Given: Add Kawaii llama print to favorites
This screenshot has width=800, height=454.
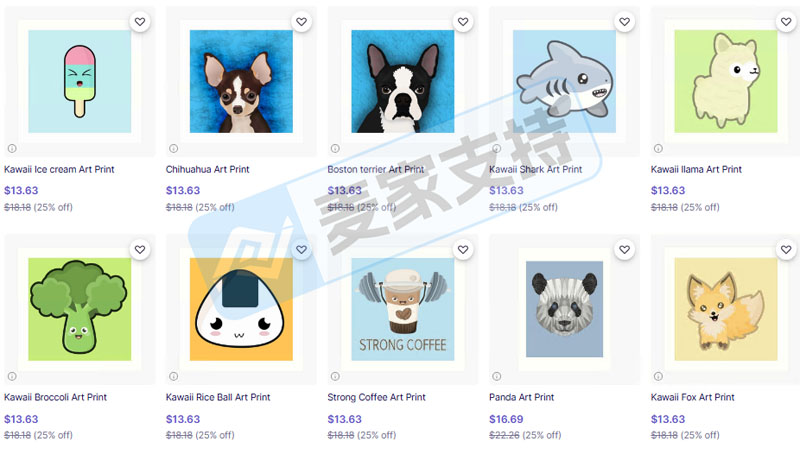Looking at the screenshot, I should (x=786, y=22).
